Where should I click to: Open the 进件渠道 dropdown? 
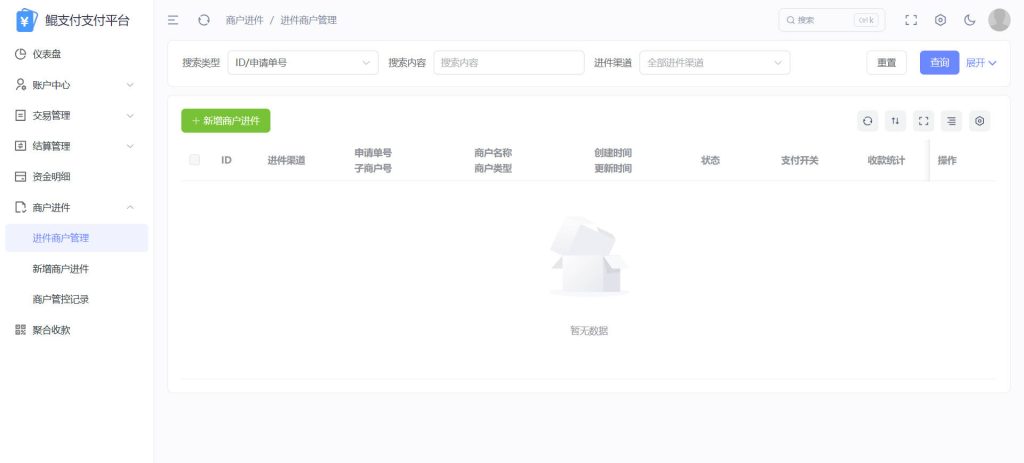coord(714,63)
